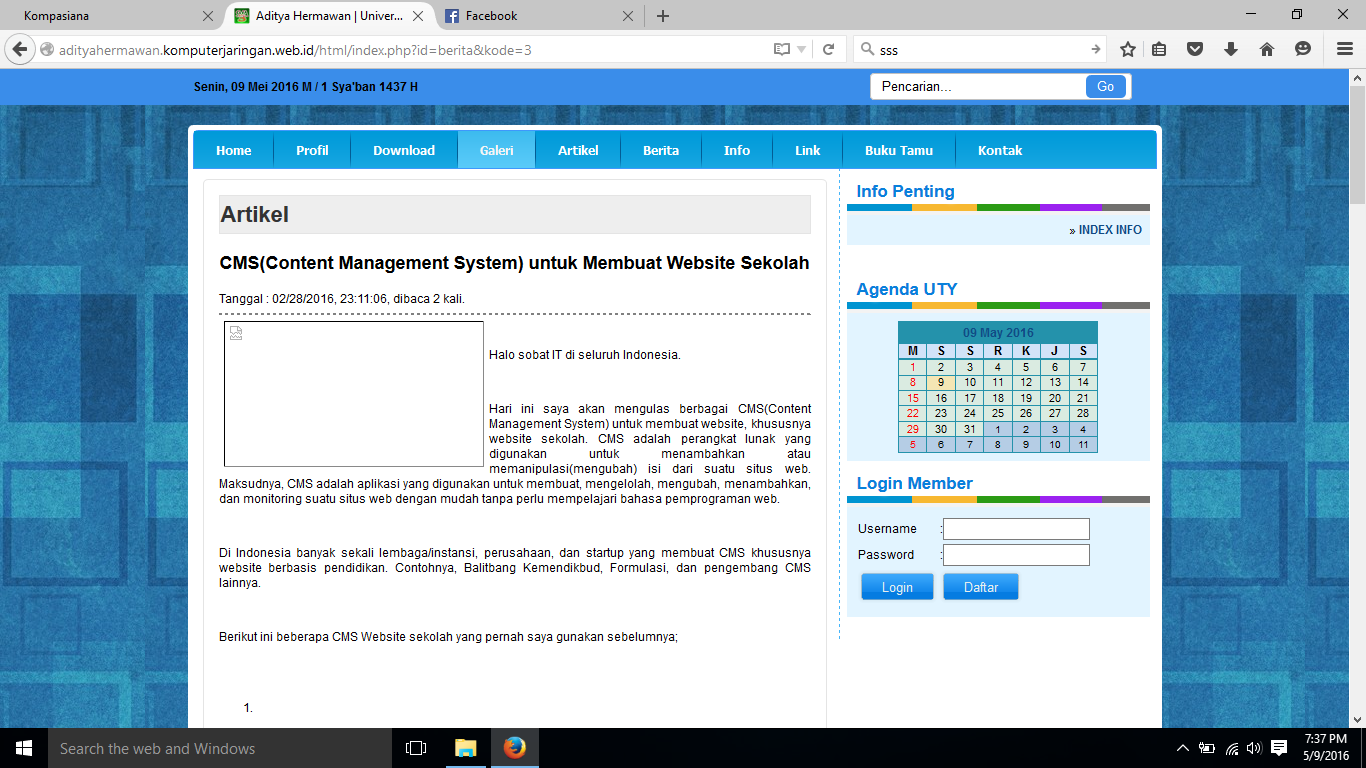The height and width of the screenshot is (768, 1366).
Task: Click Search the web and Windows box
Action: (x=220, y=748)
